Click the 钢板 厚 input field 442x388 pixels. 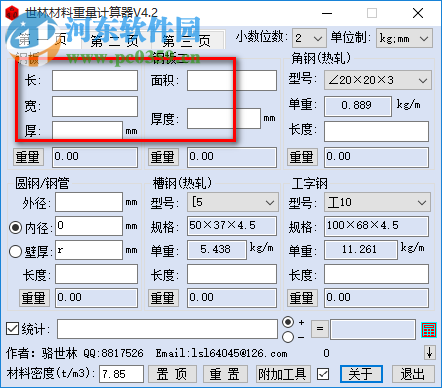click(87, 130)
